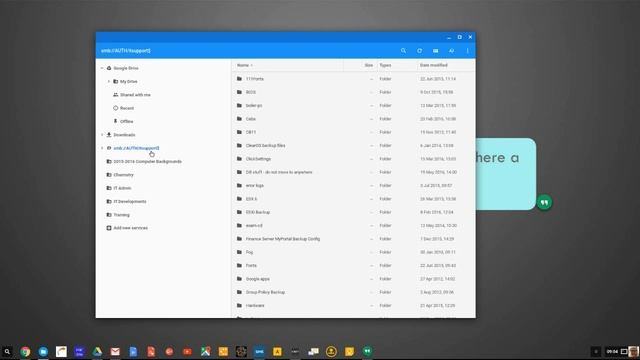
Task: Select Downloads in the sidebar
Action: tap(124, 135)
